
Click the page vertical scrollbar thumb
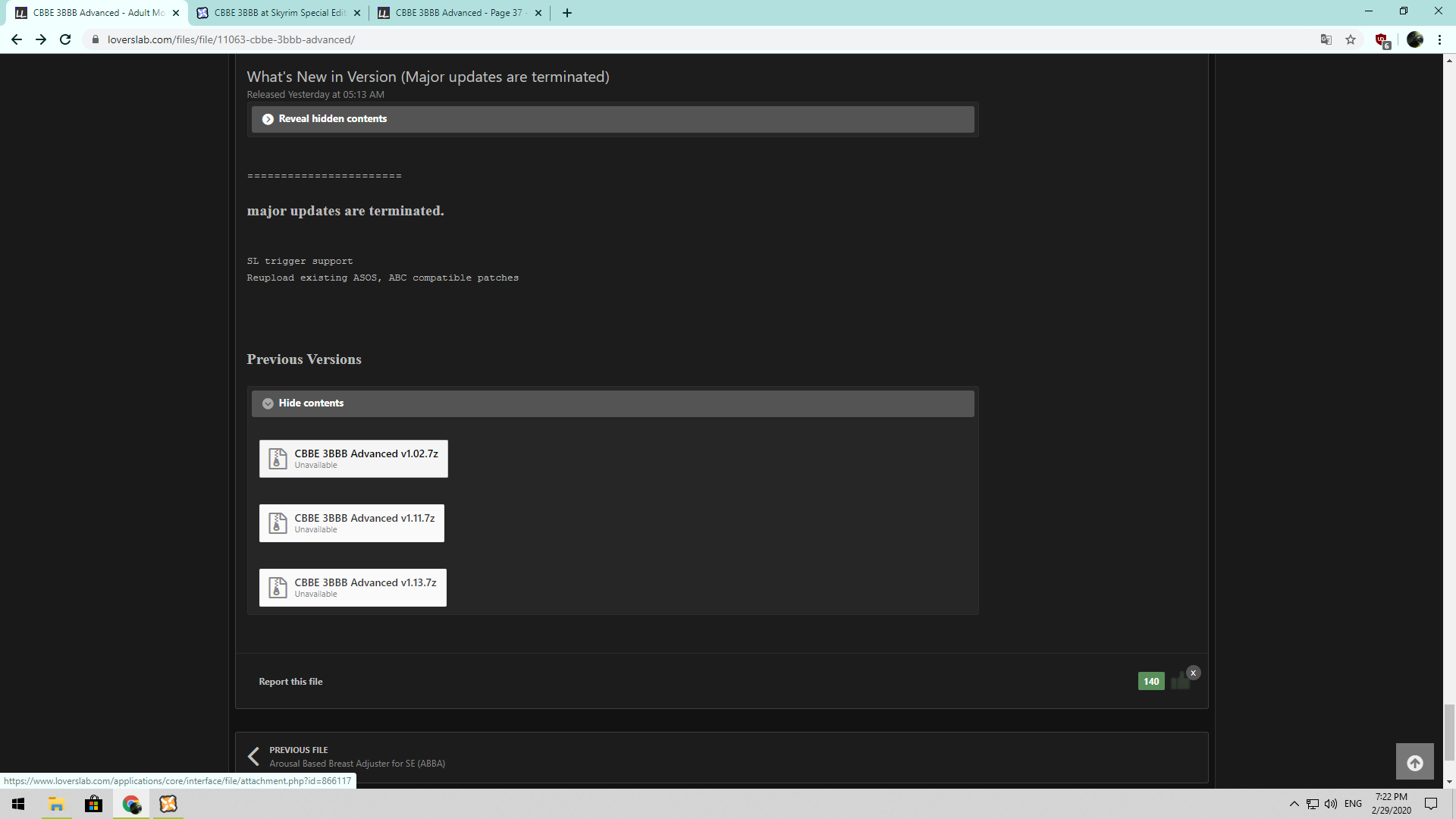pyautogui.click(x=1449, y=732)
